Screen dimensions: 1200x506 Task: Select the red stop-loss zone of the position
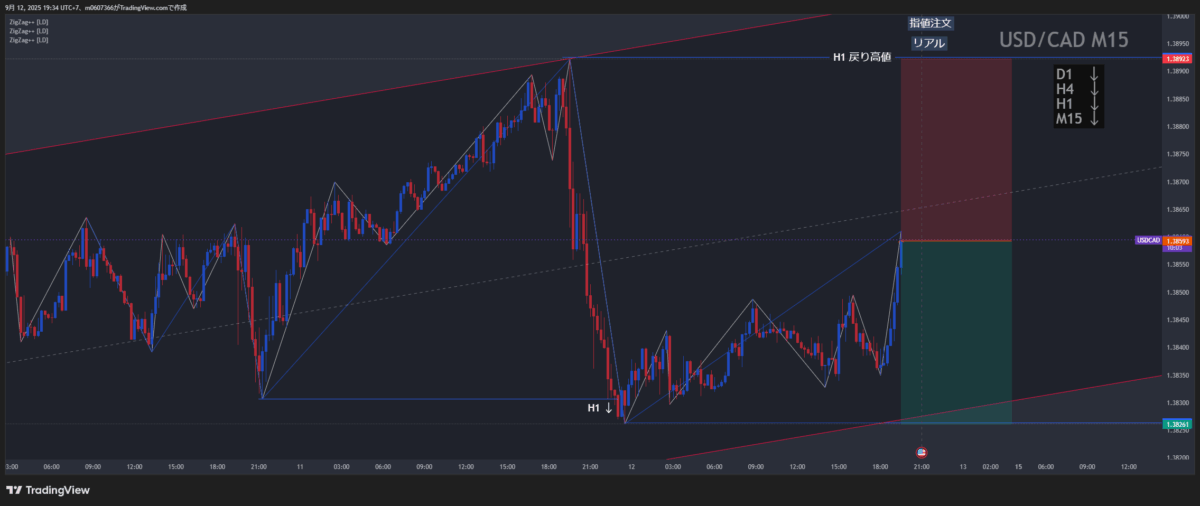956,150
